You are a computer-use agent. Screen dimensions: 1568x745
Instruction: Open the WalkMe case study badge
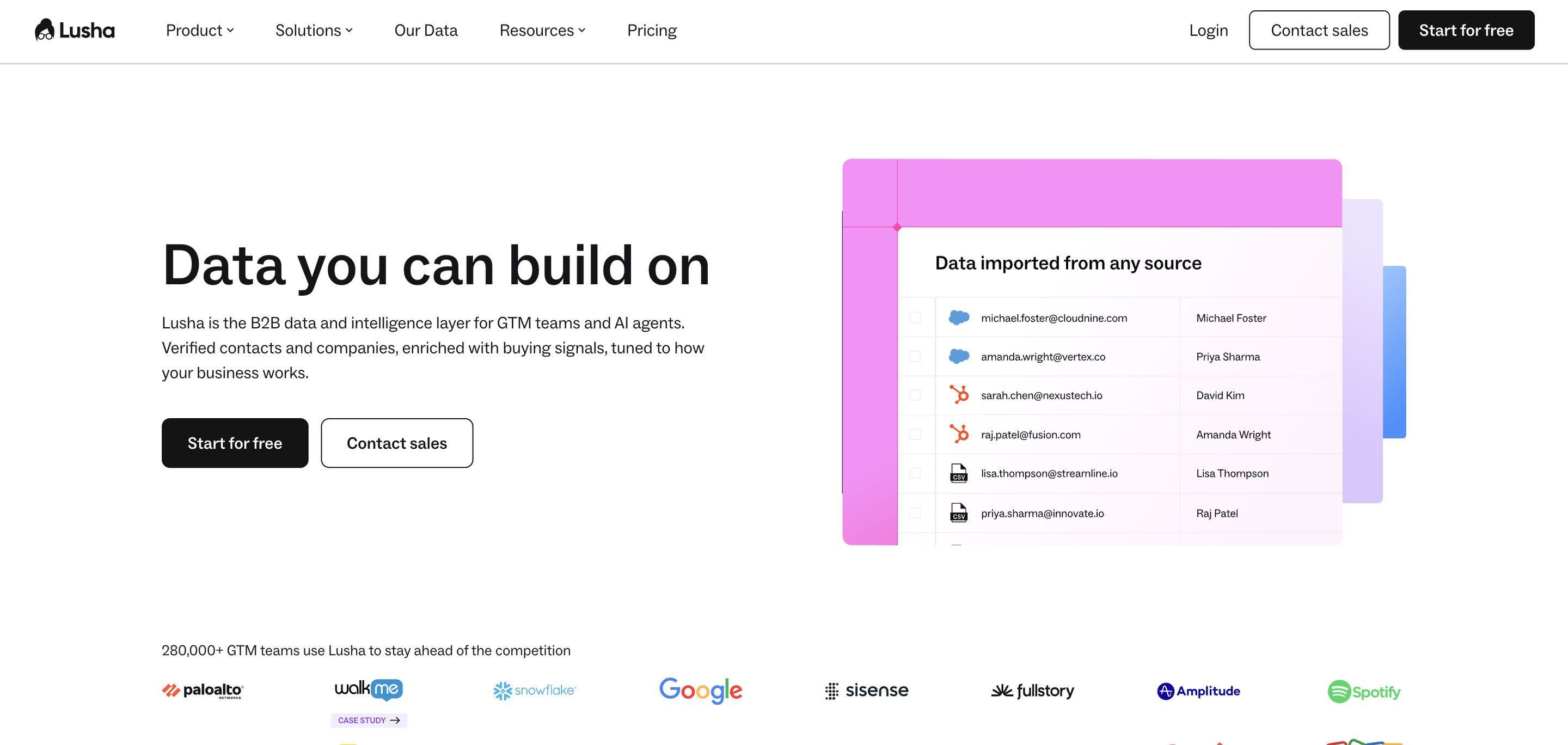(369, 720)
